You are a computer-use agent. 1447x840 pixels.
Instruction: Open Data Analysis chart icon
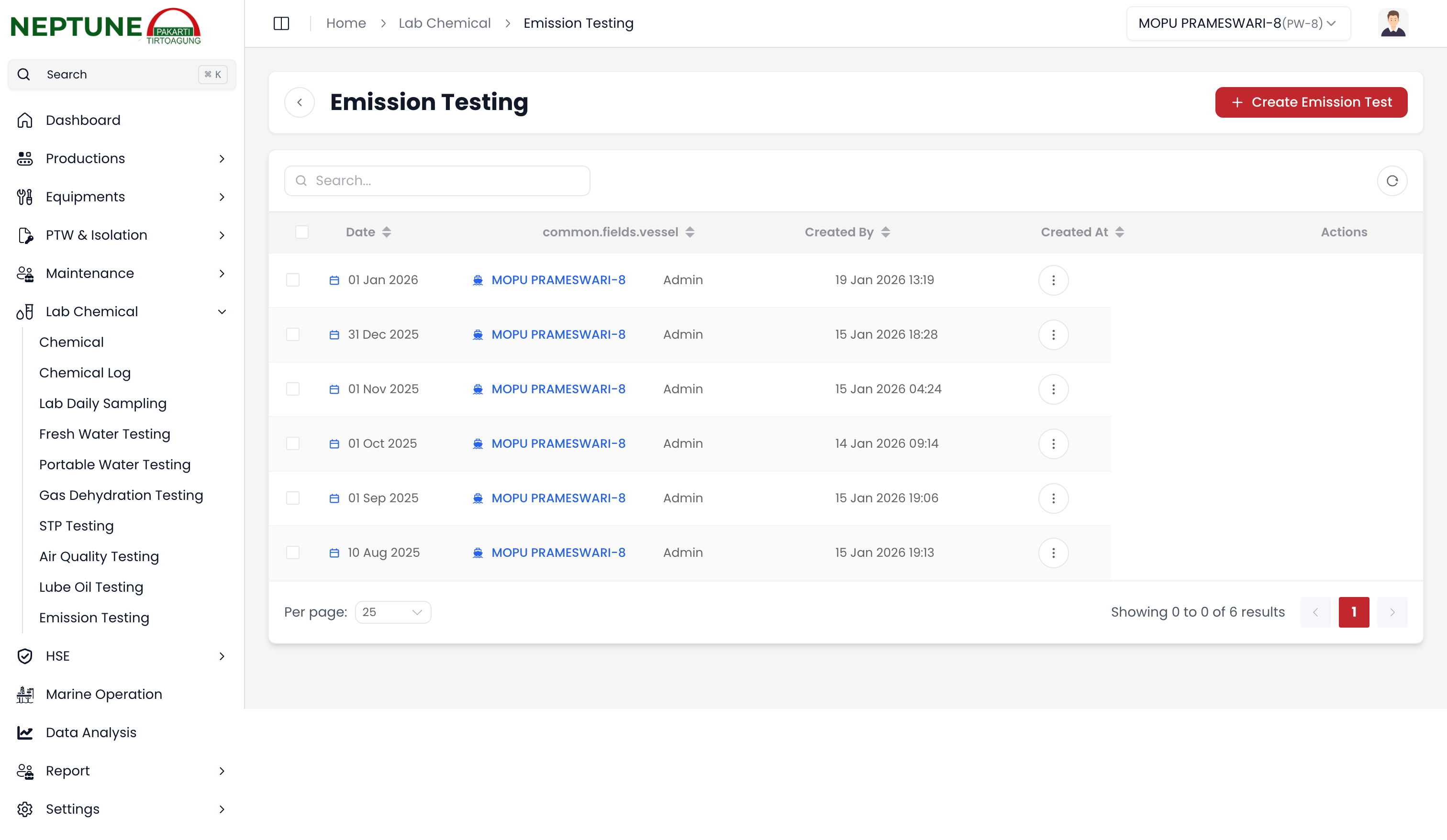pyautogui.click(x=25, y=732)
